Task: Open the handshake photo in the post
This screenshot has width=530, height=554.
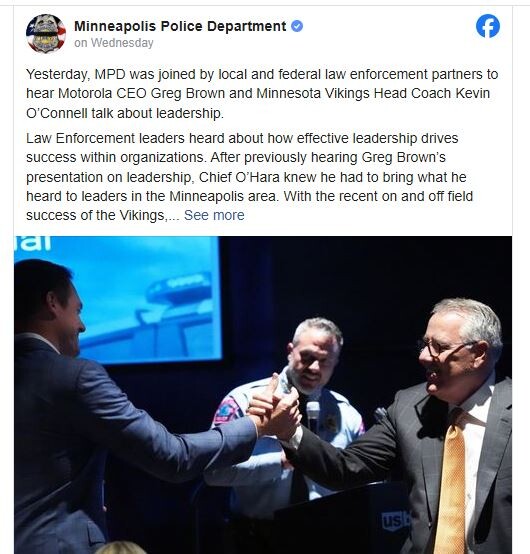Action: pyautogui.click(x=263, y=395)
